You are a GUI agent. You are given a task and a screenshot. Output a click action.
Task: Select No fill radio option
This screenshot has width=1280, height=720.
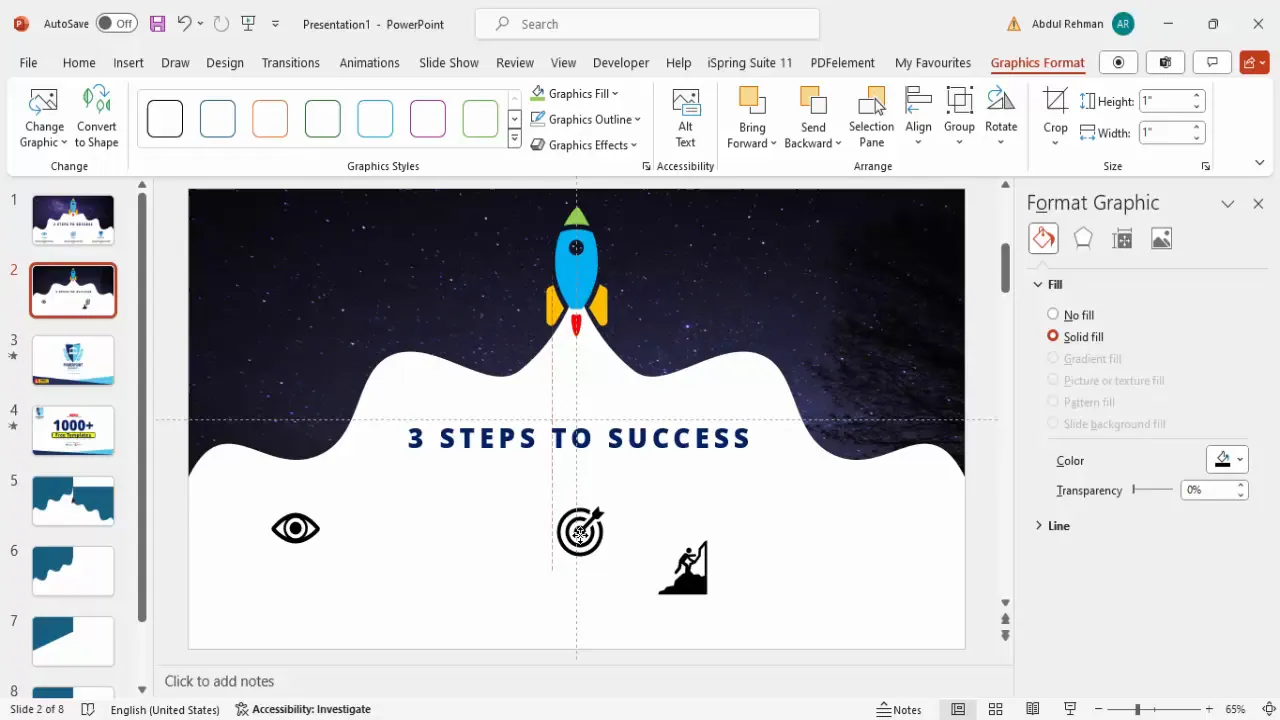[1053, 314]
